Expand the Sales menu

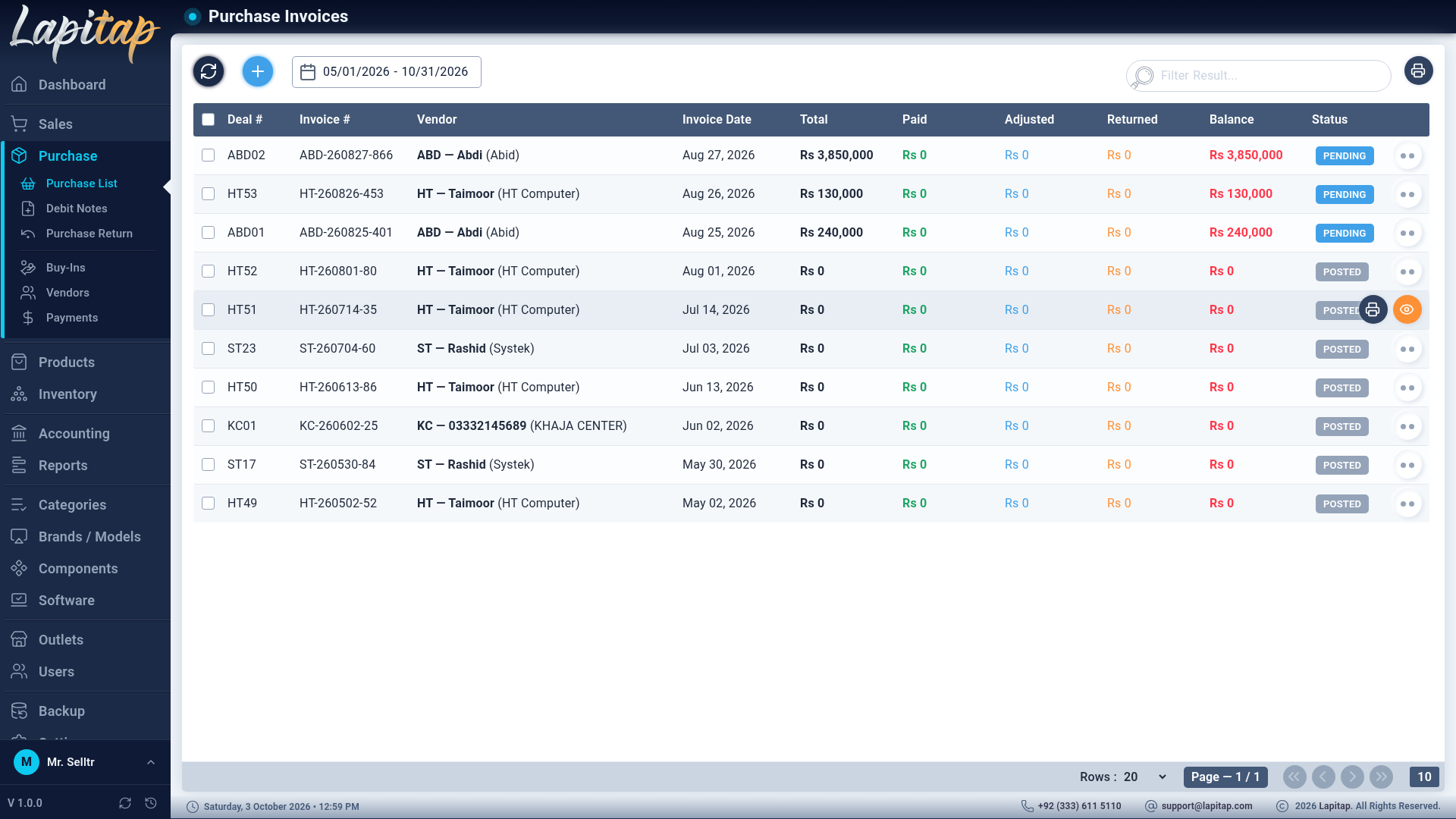(85, 124)
